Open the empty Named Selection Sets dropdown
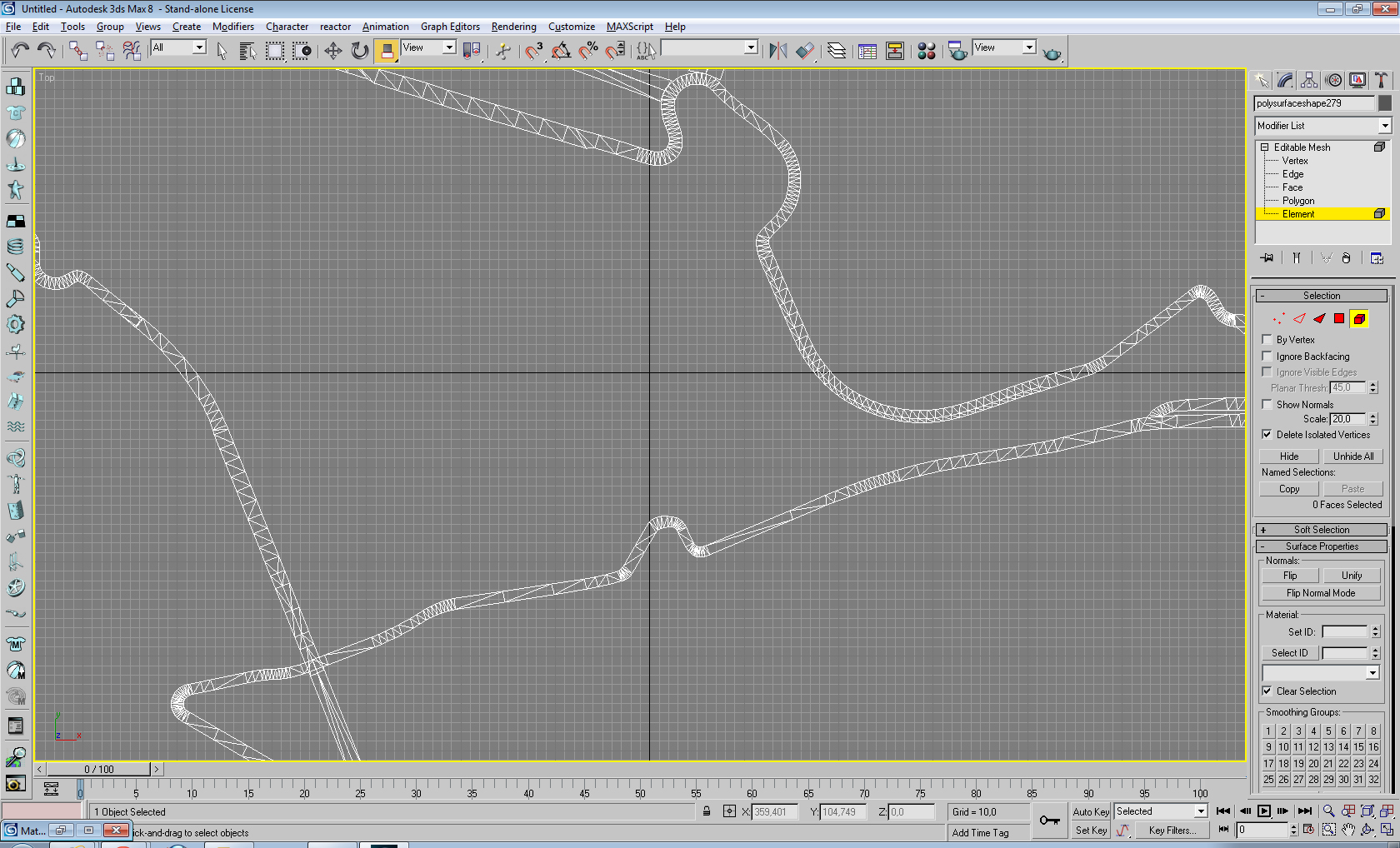 click(709, 47)
